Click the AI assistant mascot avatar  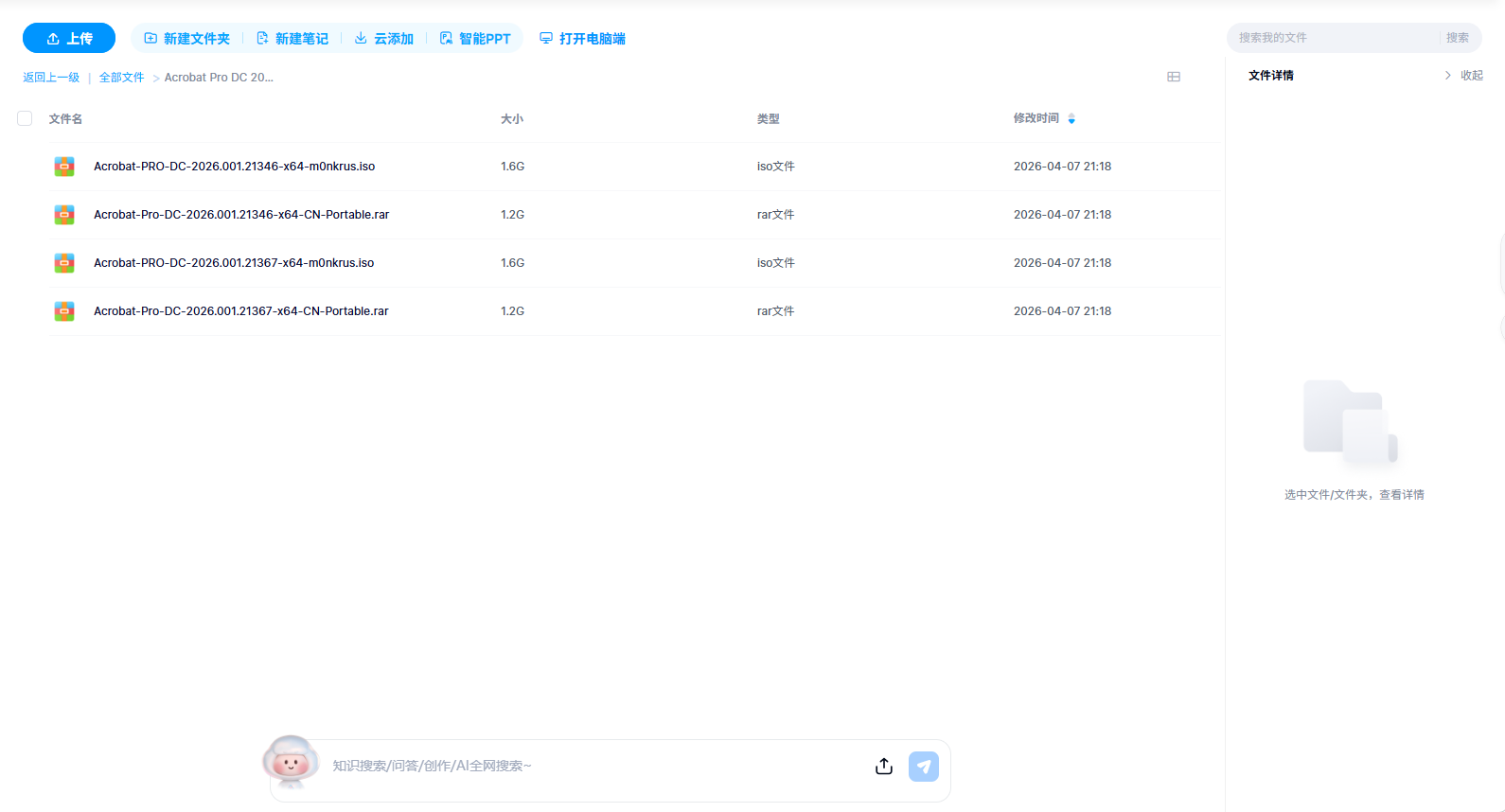click(291, 762)
